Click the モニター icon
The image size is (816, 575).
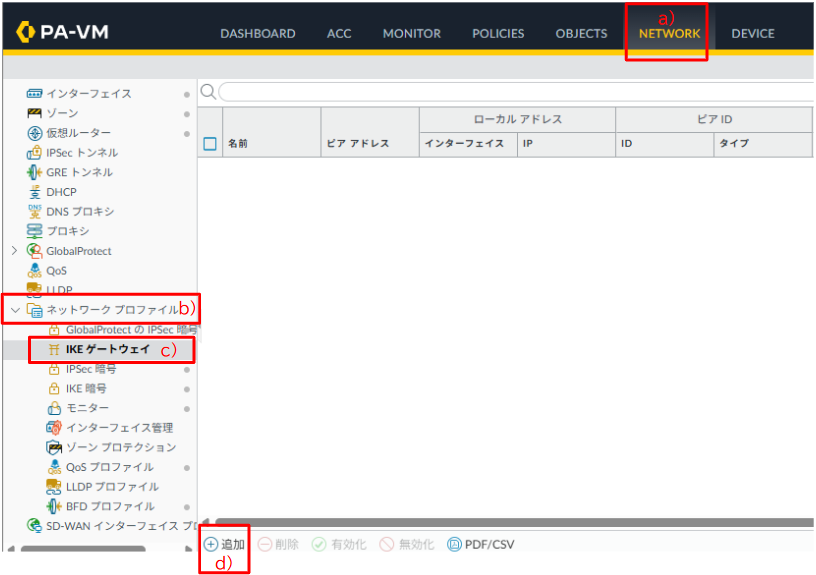click(x=54, y=408)
